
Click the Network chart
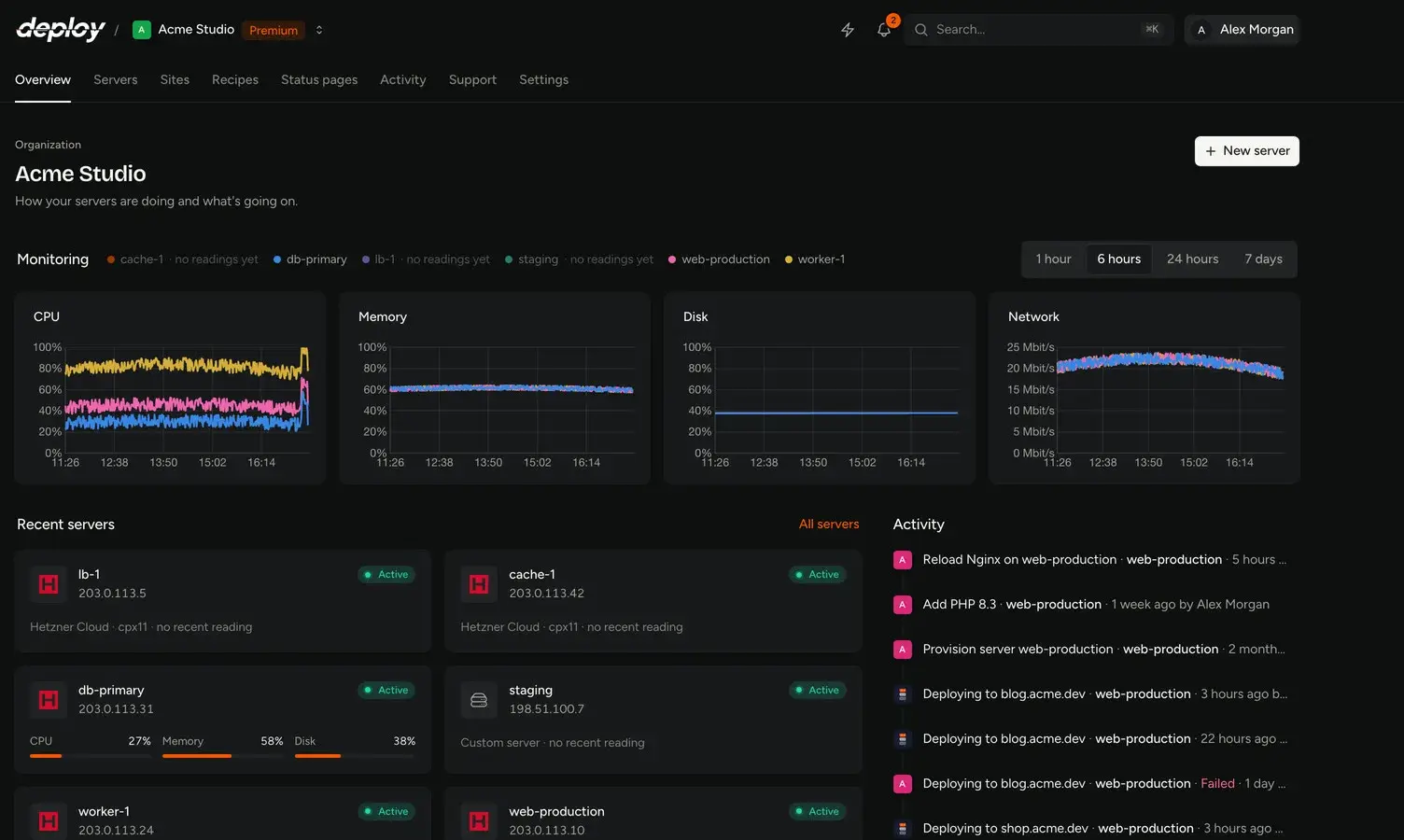(1144, 388)
